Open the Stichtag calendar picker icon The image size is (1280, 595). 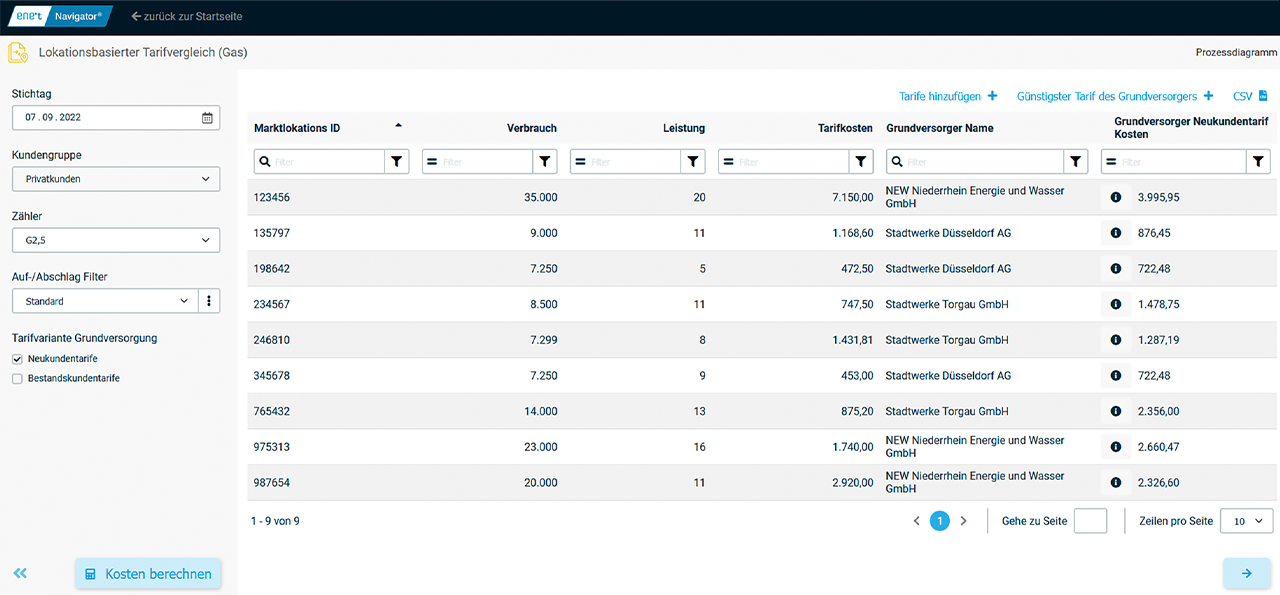(x=207, y=118)
